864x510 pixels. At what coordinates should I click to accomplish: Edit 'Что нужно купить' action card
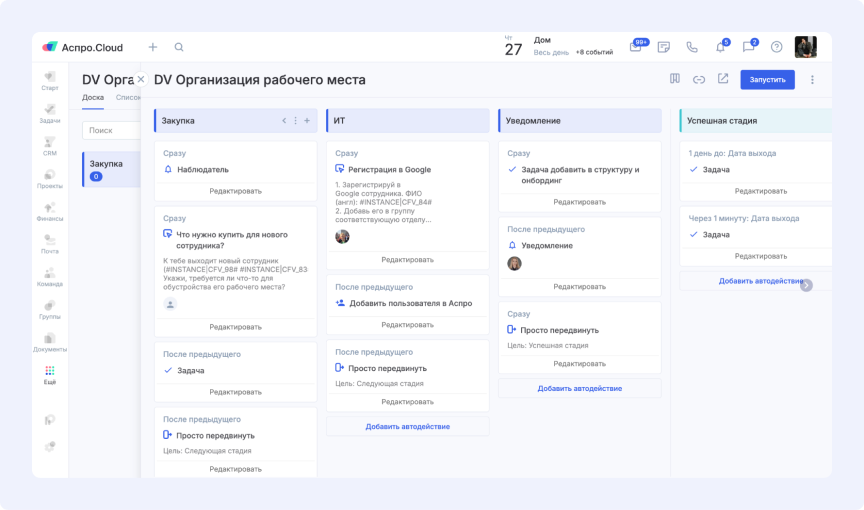click(x=235, y=327)
